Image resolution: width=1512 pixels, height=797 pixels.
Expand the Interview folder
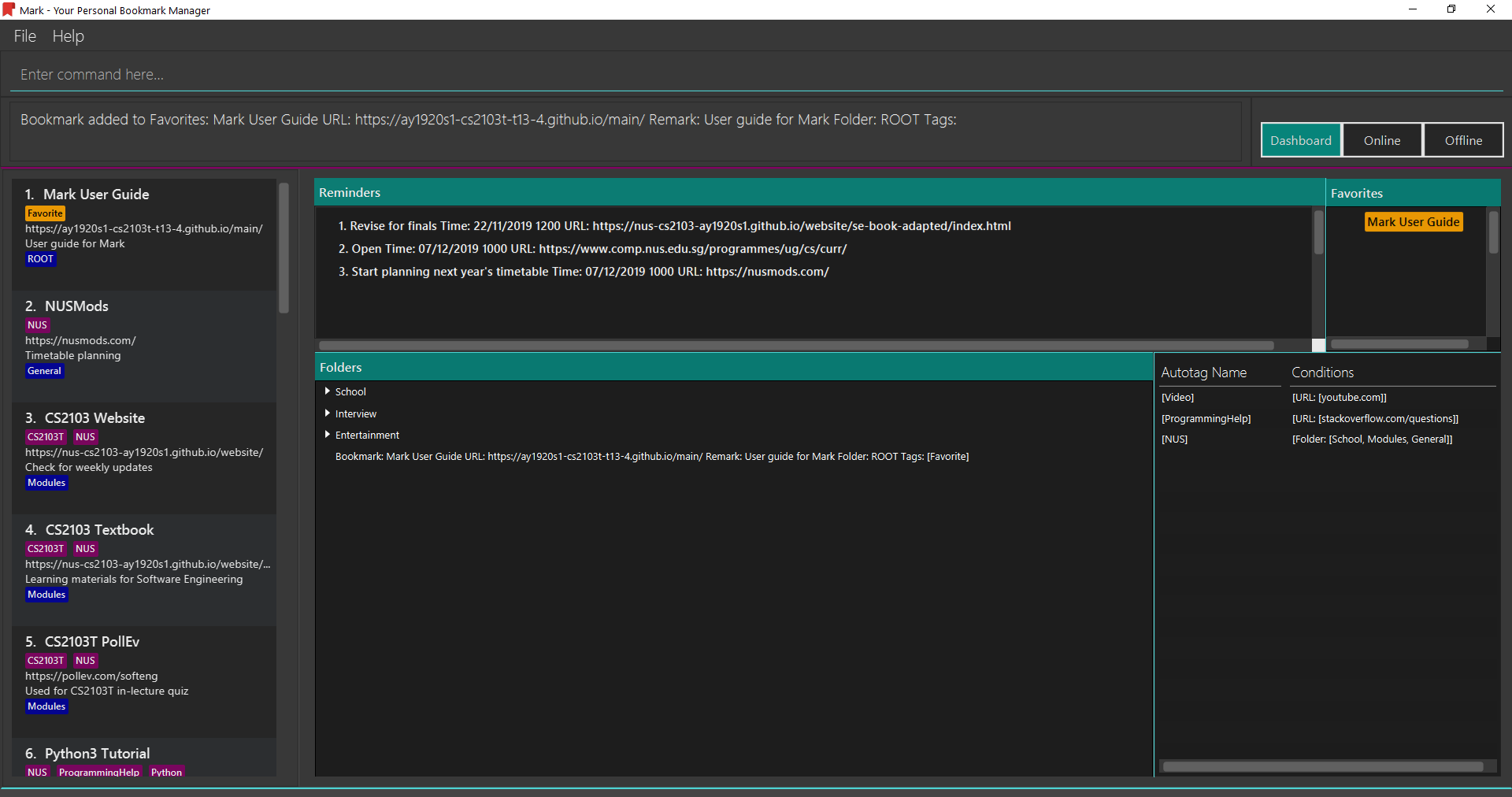click(327, 413)
